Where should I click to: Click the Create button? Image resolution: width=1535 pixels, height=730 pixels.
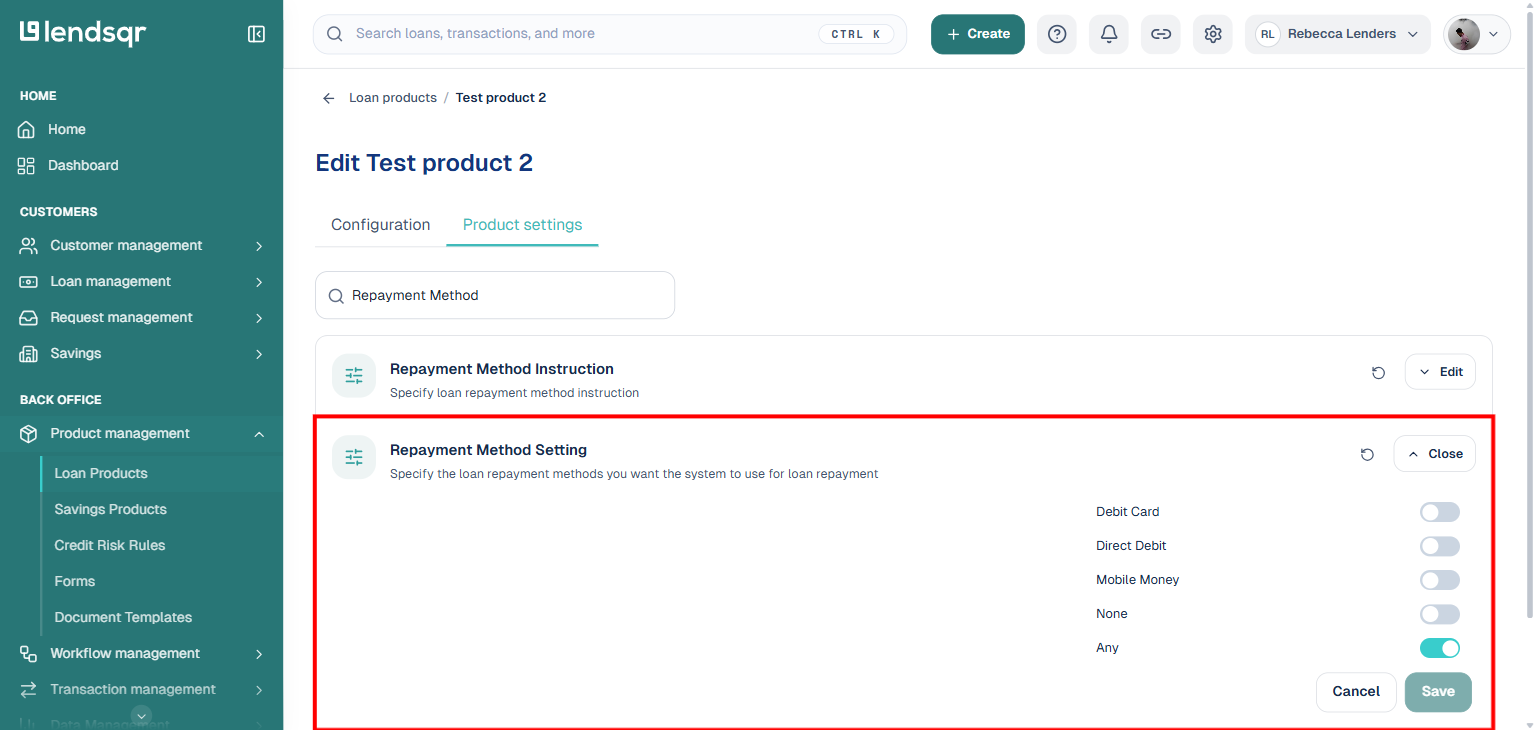point(978,34)
